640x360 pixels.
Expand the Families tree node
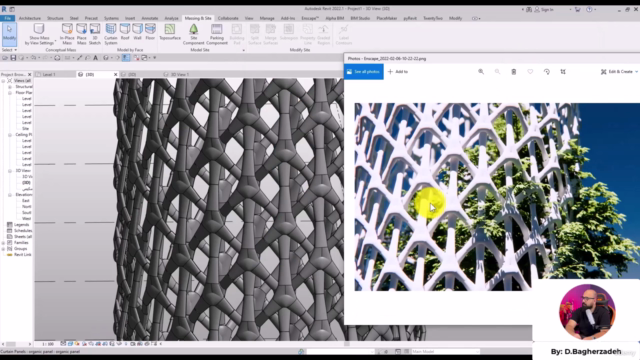coord(4,242)
